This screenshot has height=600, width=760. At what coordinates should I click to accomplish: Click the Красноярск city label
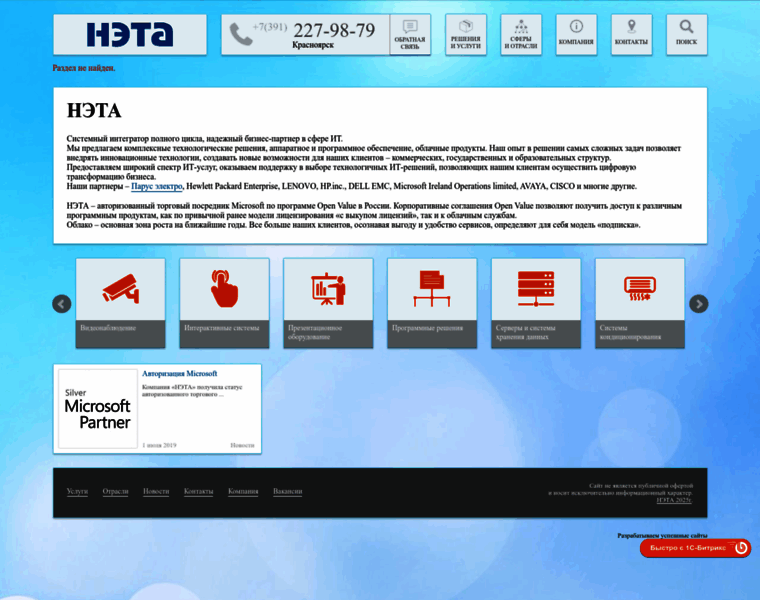313,45
